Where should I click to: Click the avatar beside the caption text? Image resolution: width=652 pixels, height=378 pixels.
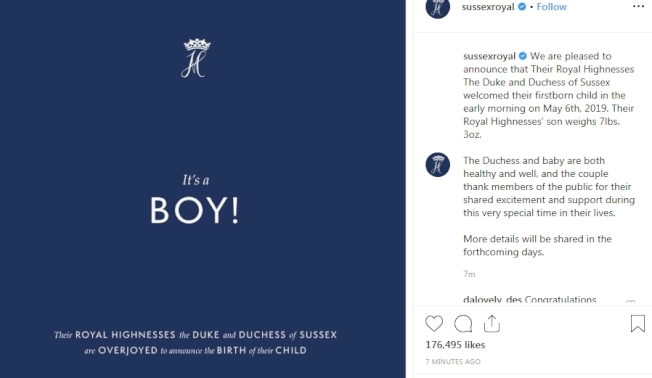coord(437,165)
